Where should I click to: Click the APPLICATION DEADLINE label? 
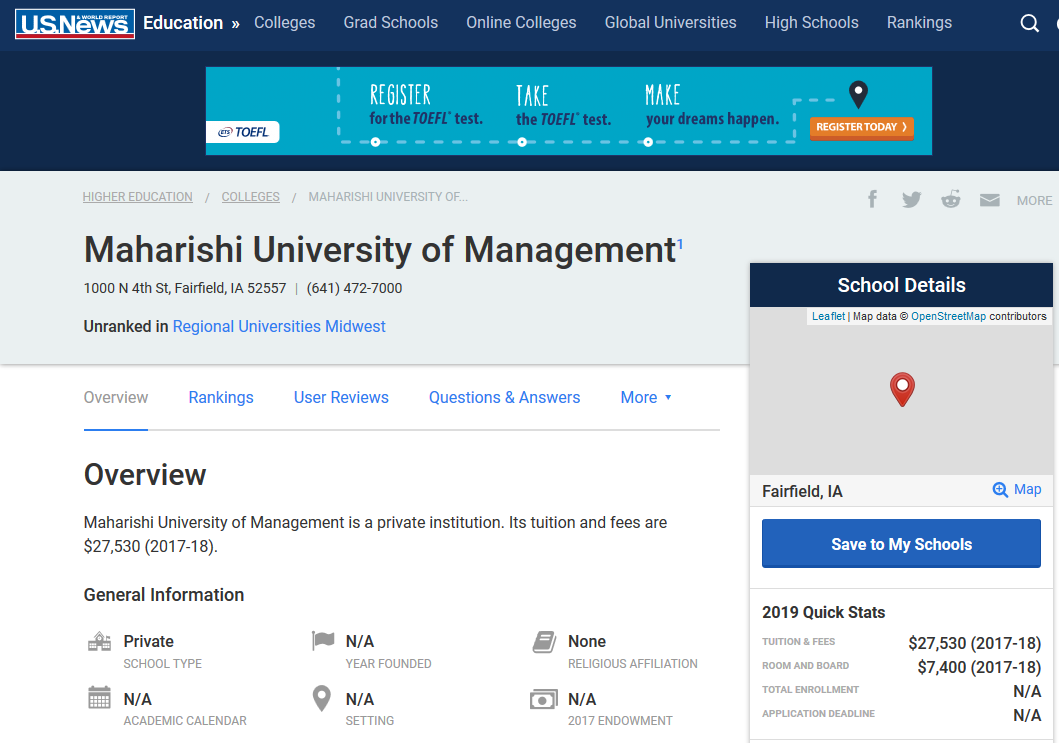819,714
